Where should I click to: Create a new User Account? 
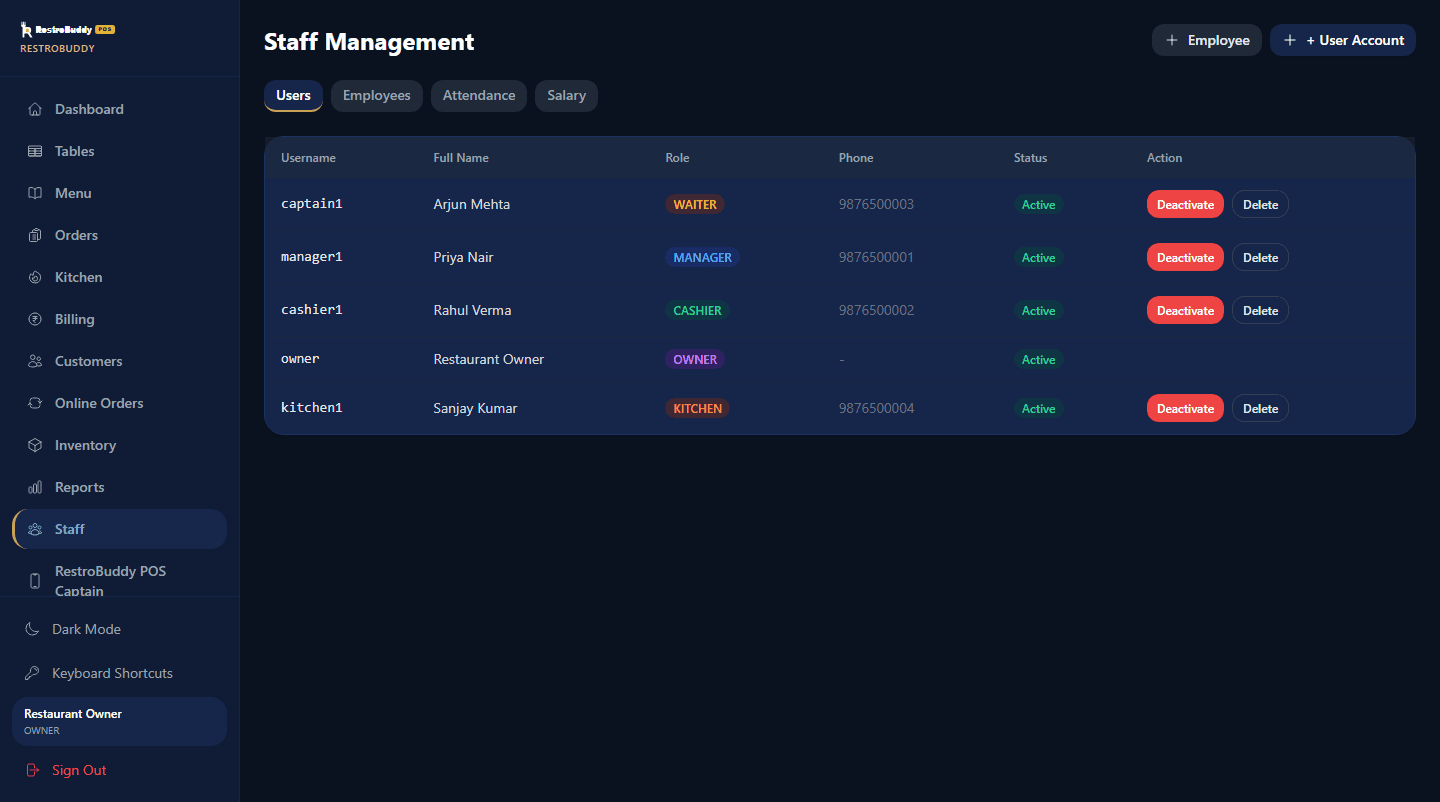[x=1343, y=40]
